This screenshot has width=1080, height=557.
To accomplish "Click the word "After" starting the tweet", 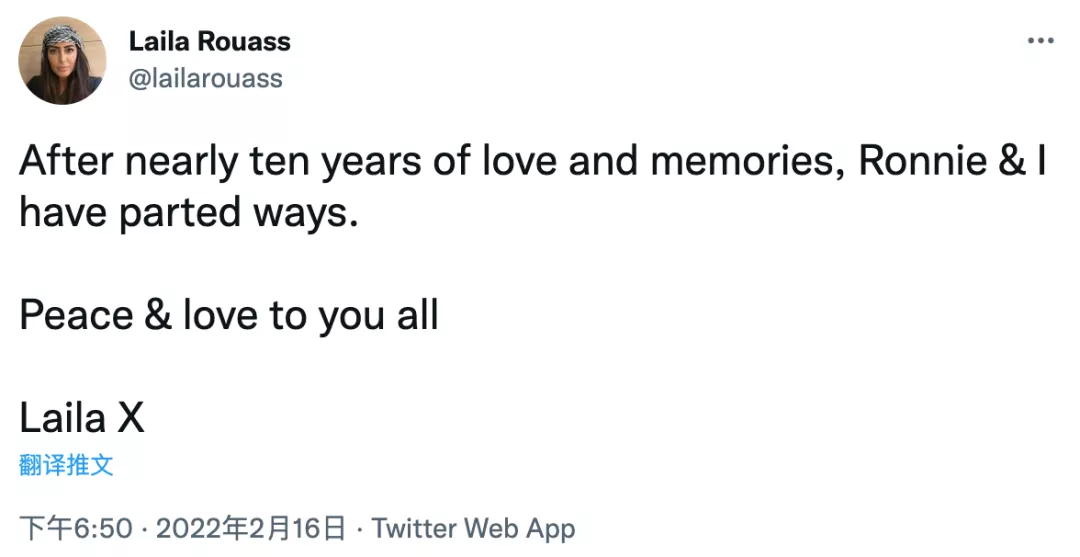I will 66,161.
